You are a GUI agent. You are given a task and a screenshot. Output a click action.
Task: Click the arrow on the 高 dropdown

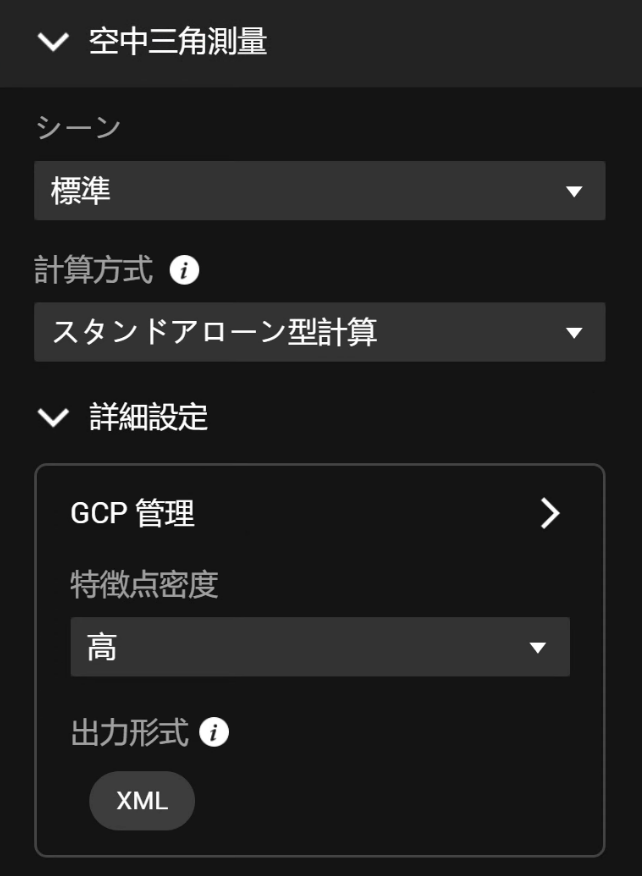coord(538,647)
